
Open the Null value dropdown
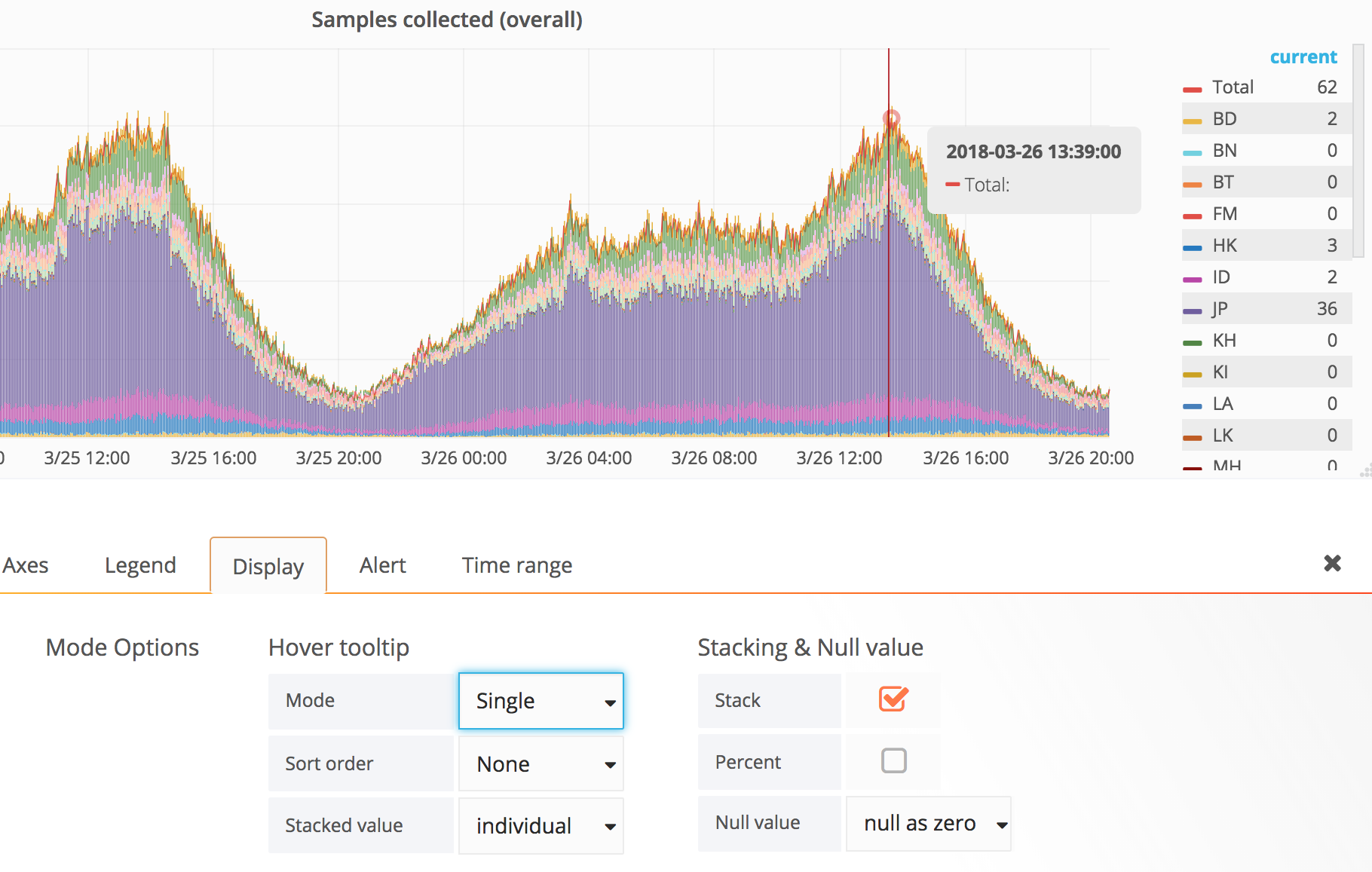929,823
